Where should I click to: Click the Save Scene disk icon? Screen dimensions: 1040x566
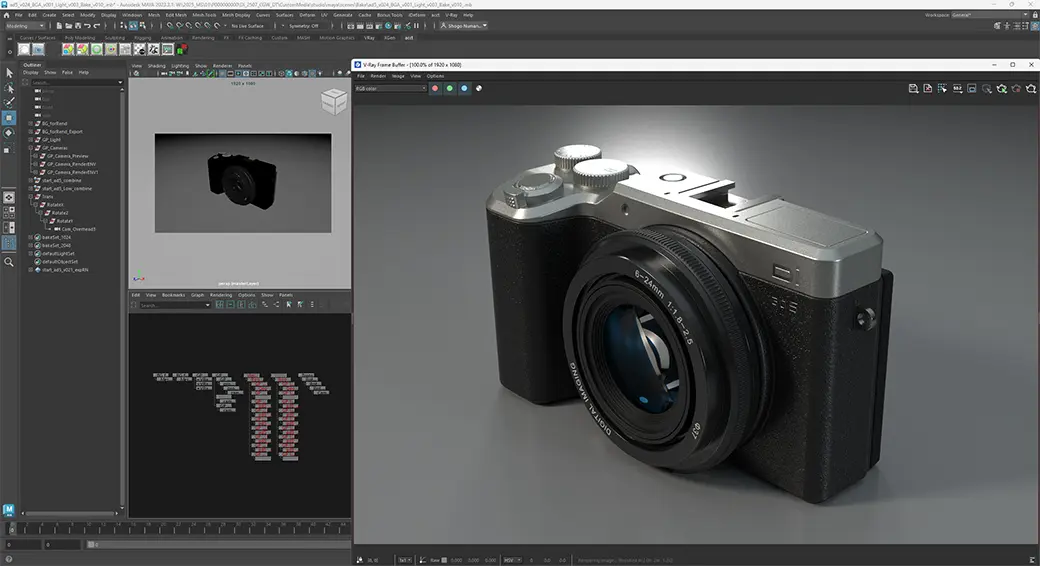[x=78, y=26]
